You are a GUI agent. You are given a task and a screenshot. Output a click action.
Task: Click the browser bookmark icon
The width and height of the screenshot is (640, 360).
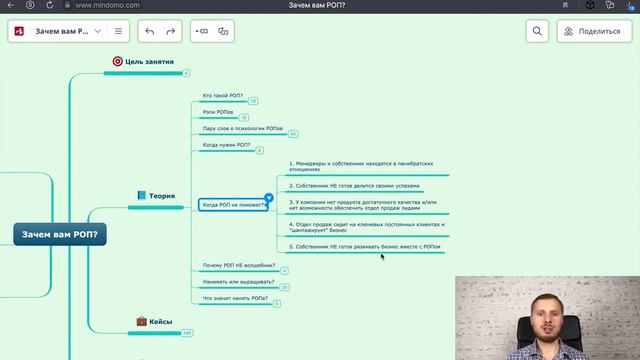pos(565,5)
